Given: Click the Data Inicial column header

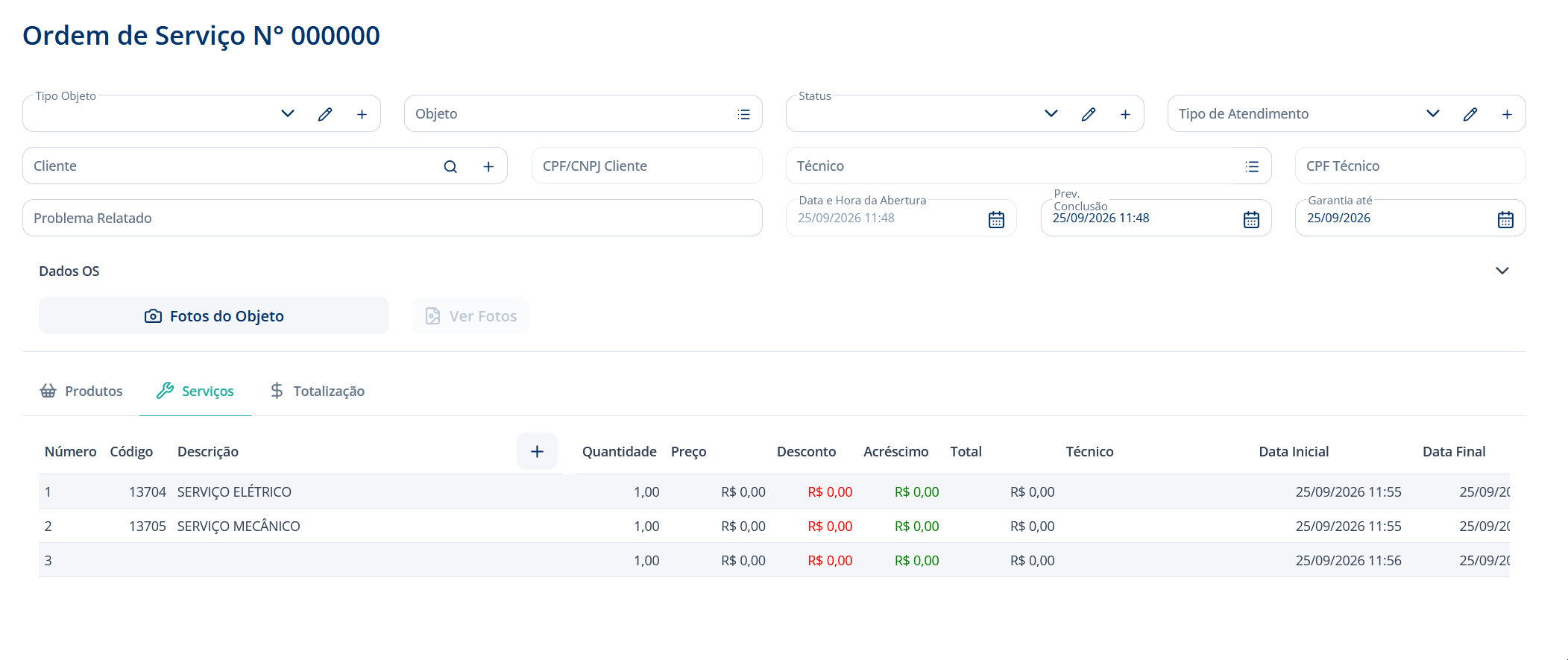Looking at the screenshot, I should coord(1294,451).
